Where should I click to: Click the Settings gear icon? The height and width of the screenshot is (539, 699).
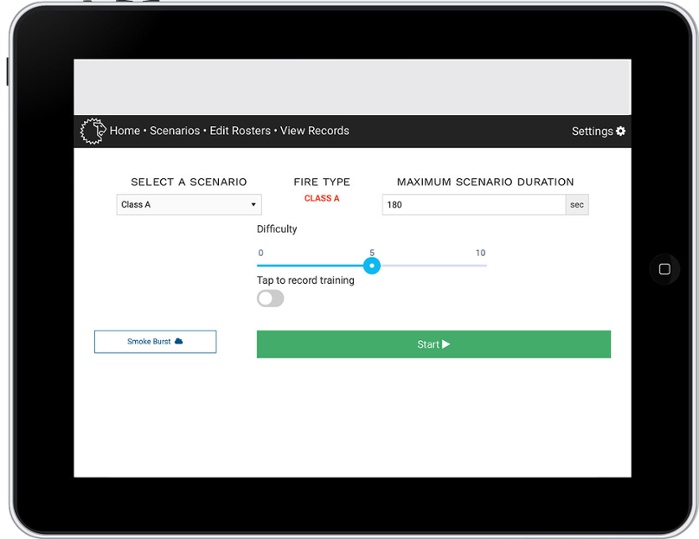[x=621, y=131]
